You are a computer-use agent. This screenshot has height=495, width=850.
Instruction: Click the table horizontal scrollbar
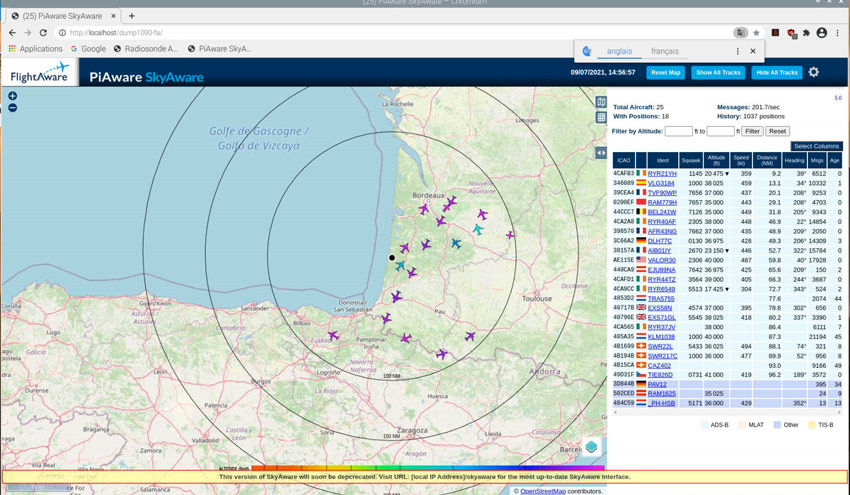click(x=727, y=412)
